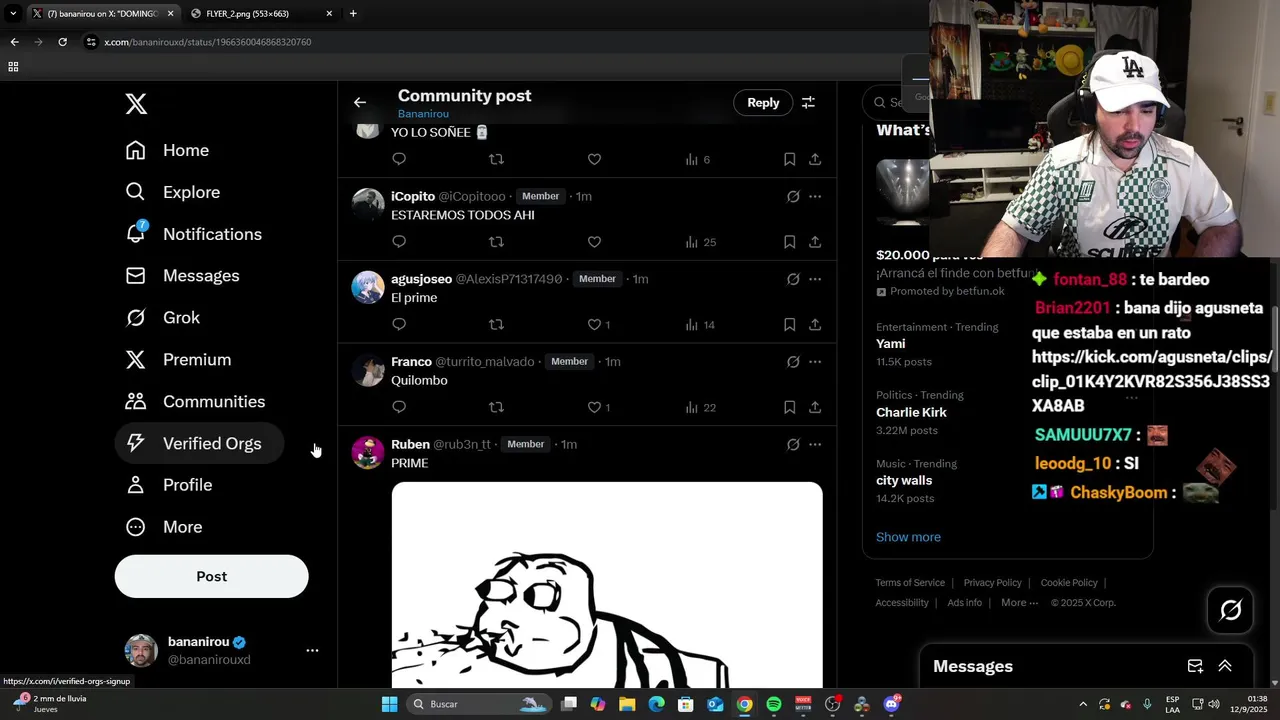Open Spotify from the taskbar

pyautogui.click(x=774, y=704)
